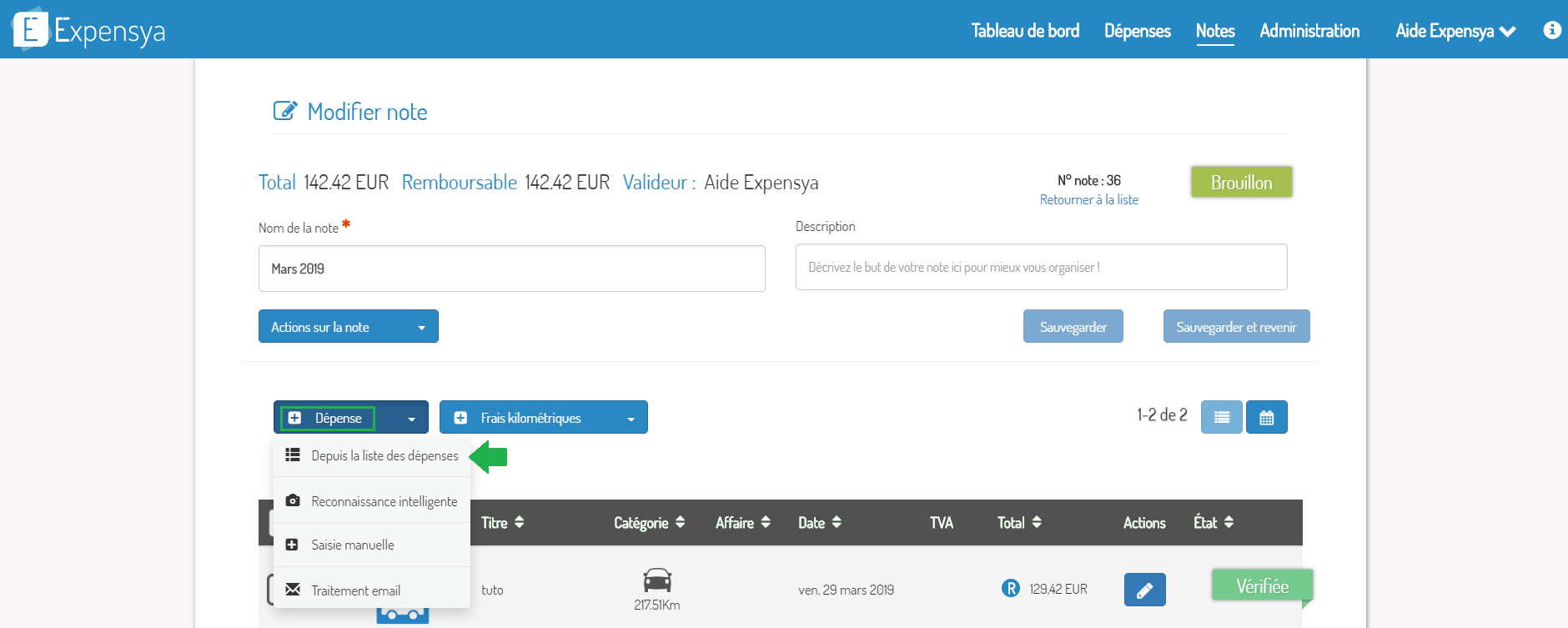Go to Tableau de bord
The width and height of the screenshot is (1568, 628).
1025,31
